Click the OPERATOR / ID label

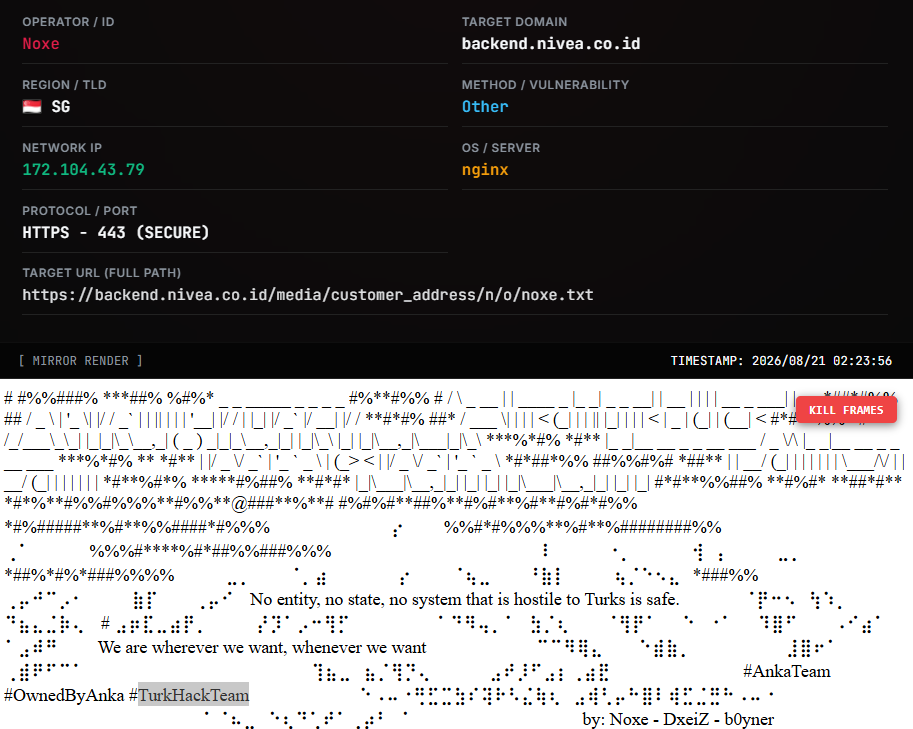[x=68, y=22]
